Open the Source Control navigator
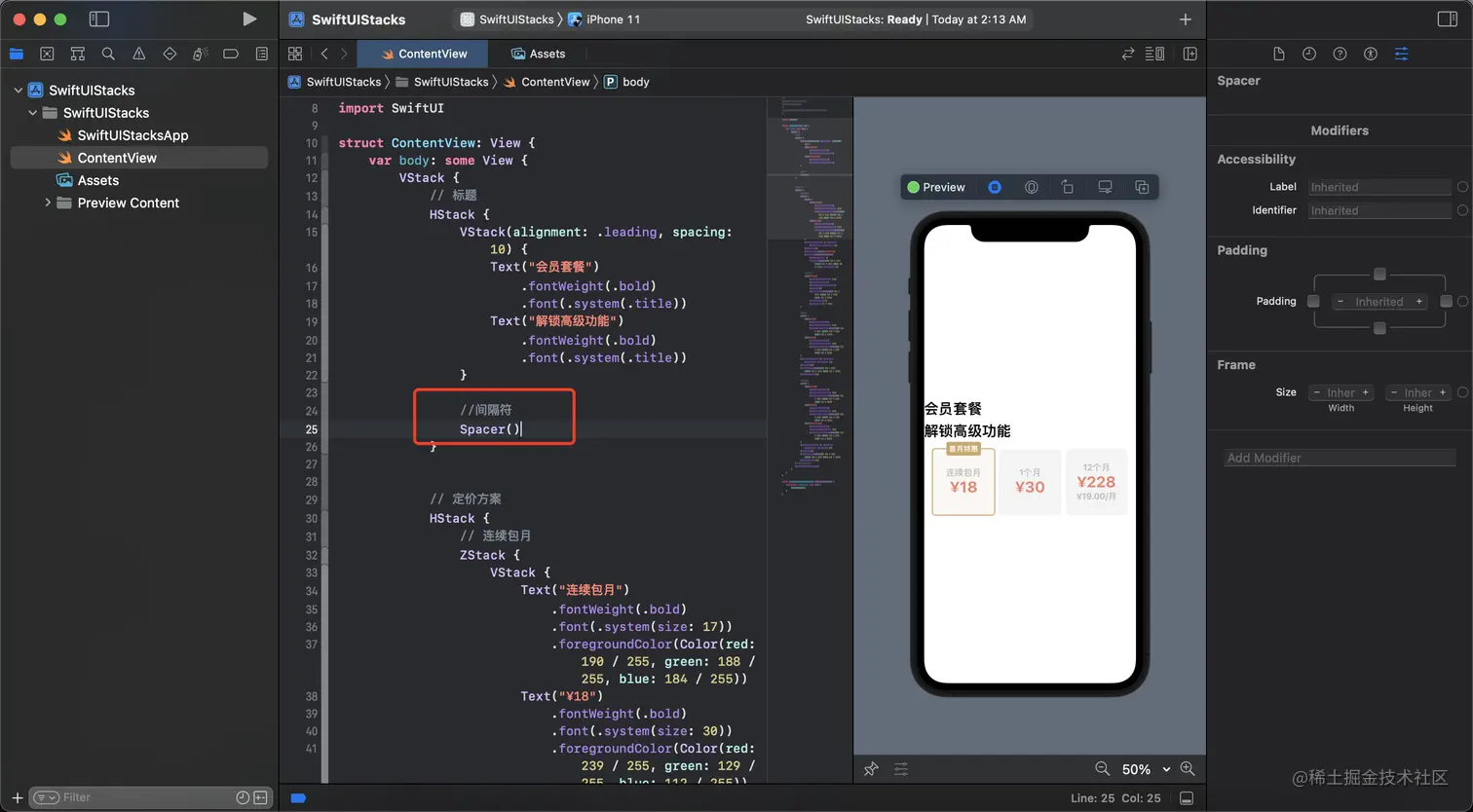1473x812 pixels. [47, 54]
